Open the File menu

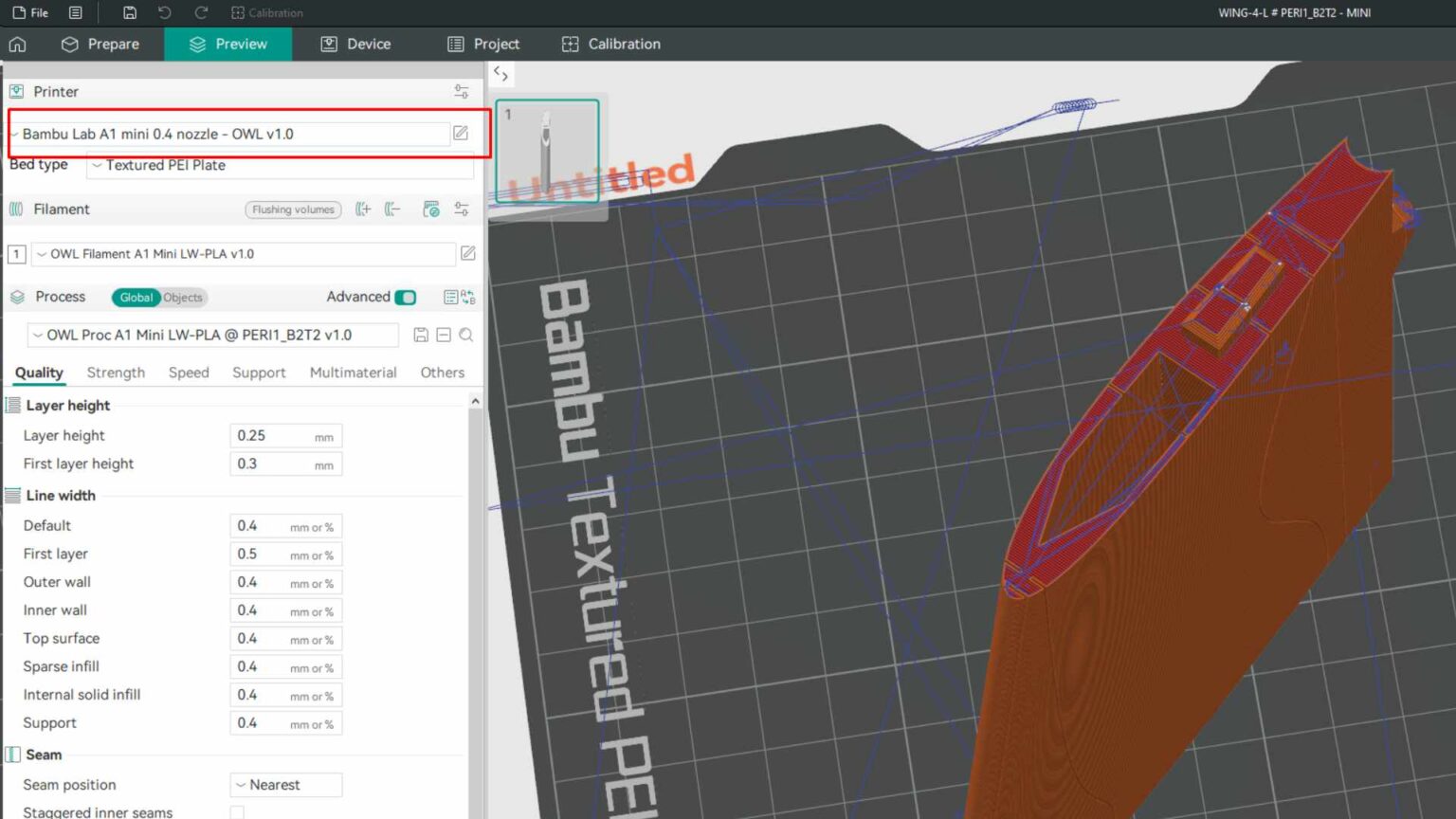coord(30,12)
